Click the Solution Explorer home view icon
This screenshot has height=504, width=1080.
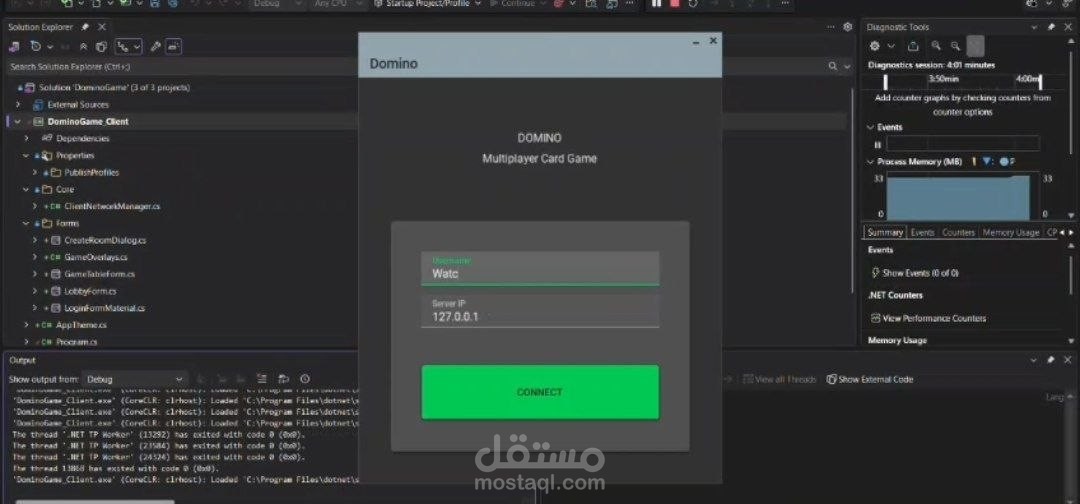tap(14, 47)
